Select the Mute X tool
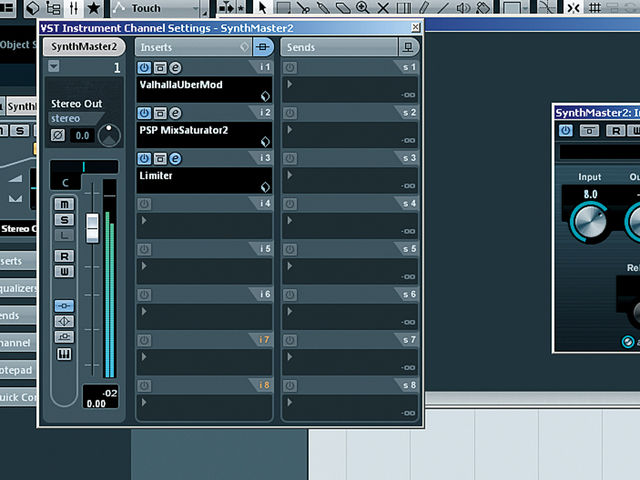Image resolution: width=640 pixels, height=480 pixels. pos(383,7)
